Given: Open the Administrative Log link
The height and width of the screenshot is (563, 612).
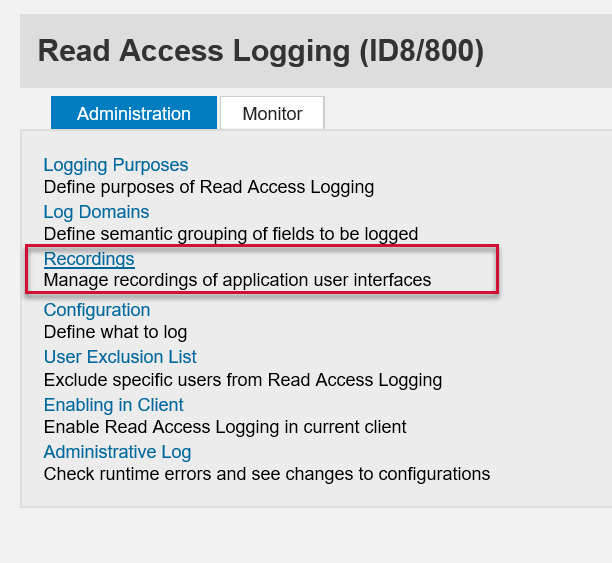Looking at the screenshot, I should click(117, 452).
